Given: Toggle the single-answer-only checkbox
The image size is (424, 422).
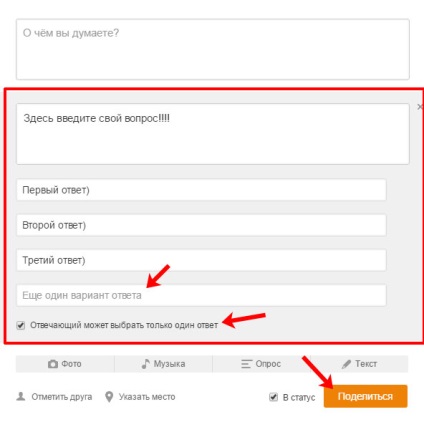Looking at the screenshot, I should click(x=21, y=325).
